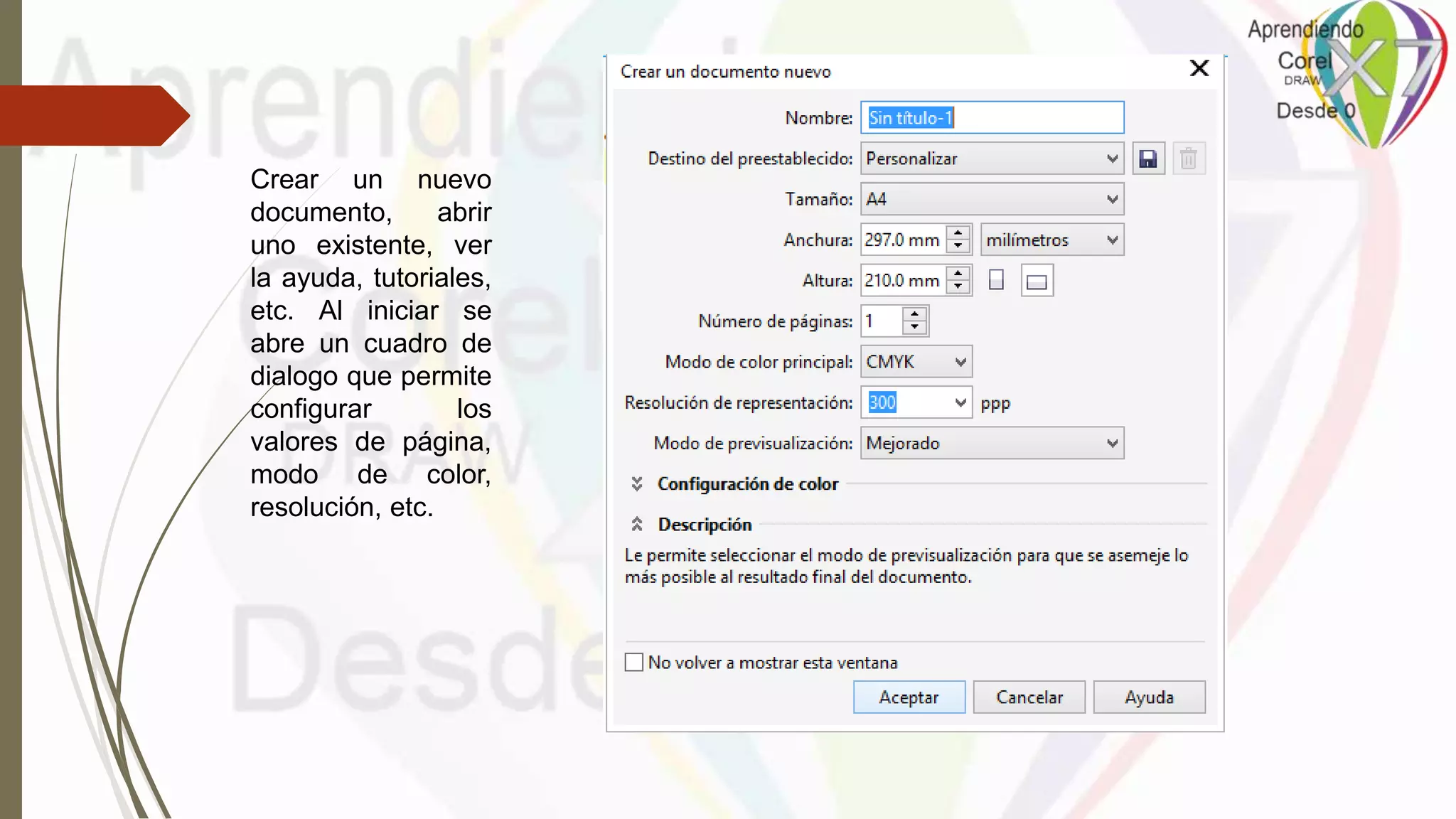The image size is (1456, 819).
Task: Check No volver a mostrar esta ventana
Action: click(x=634, y=663)
